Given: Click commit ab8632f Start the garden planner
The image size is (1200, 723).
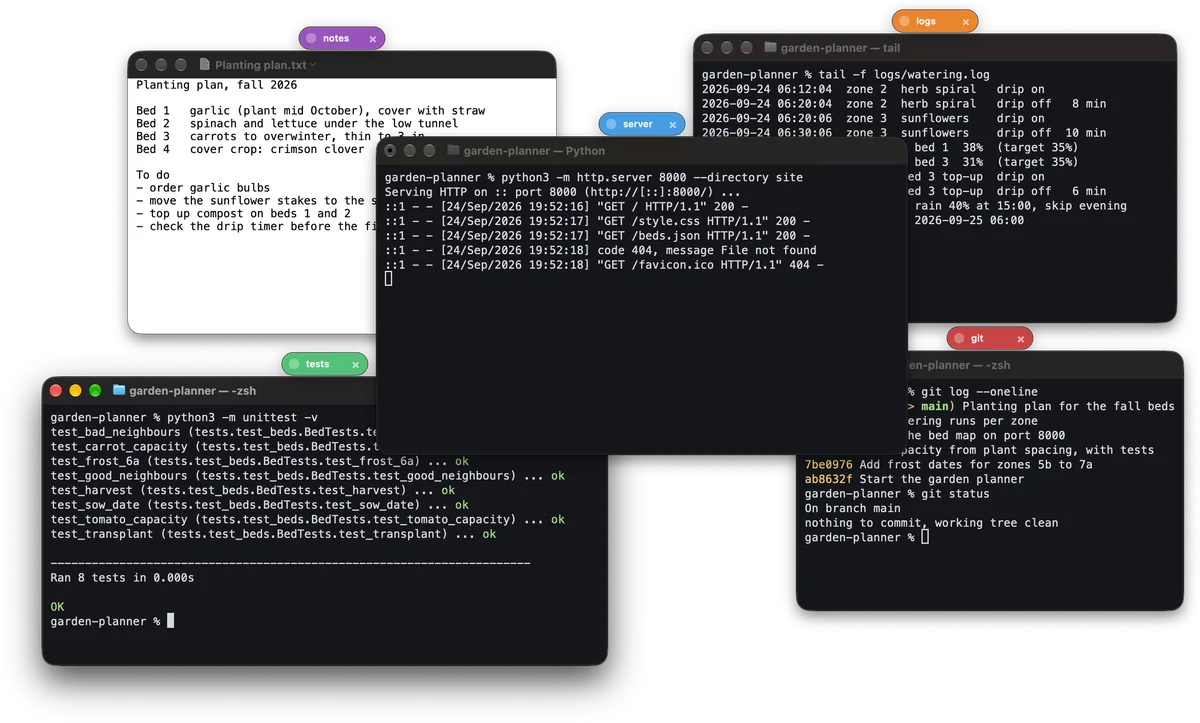Looking at the screenshot, I should 915,479.
